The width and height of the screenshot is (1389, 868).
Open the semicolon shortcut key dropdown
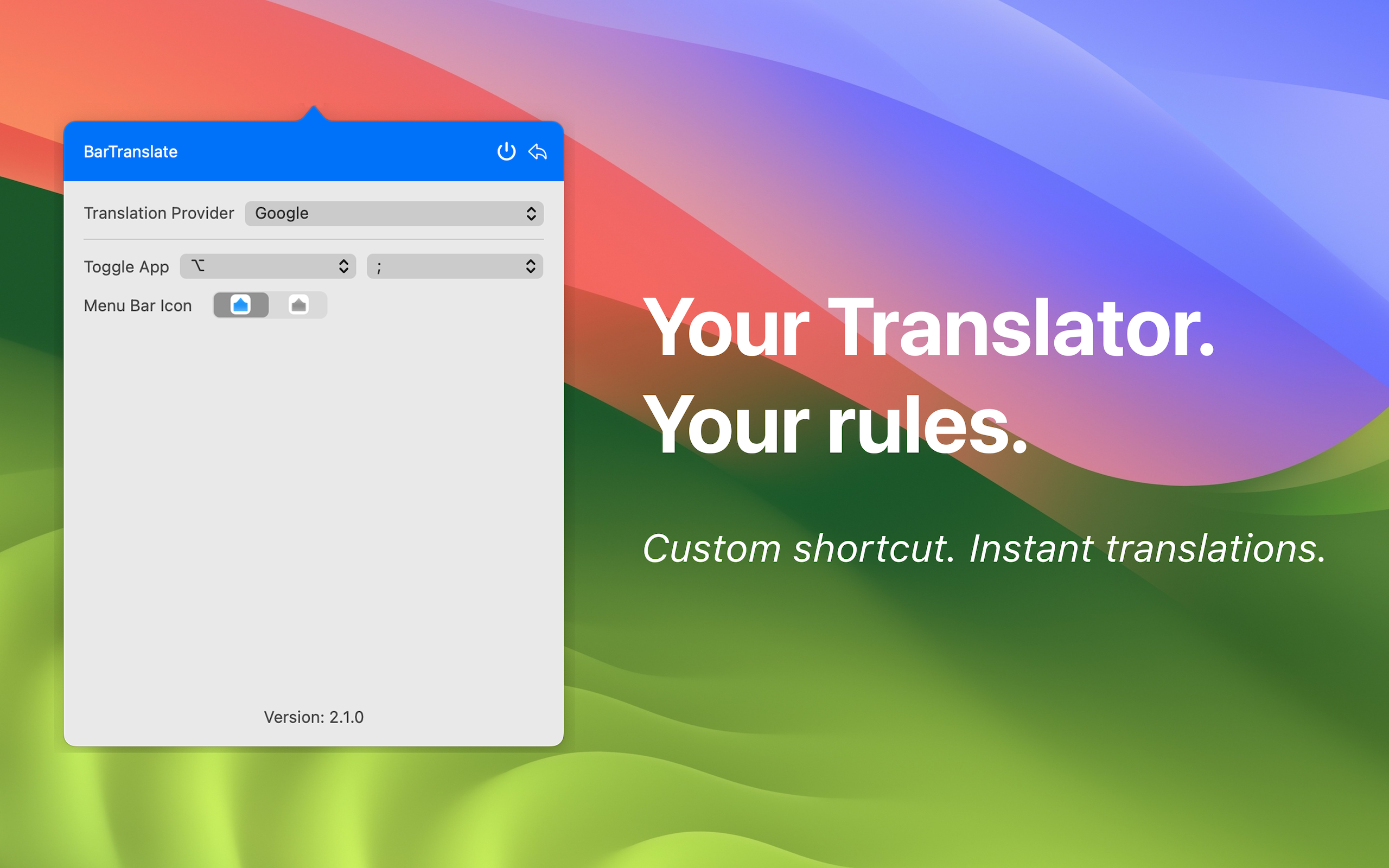click(x=454, y=266)
